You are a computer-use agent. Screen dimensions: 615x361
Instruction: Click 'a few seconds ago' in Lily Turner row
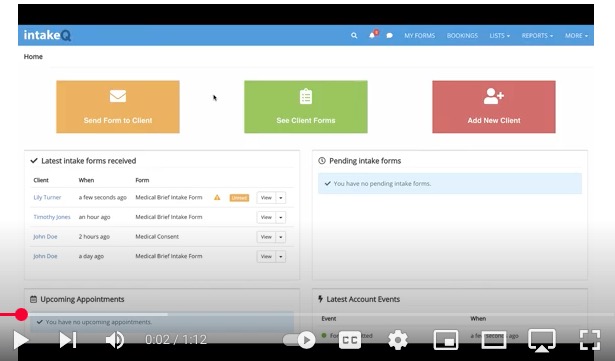pyautogui.click(x=102, y=197)
